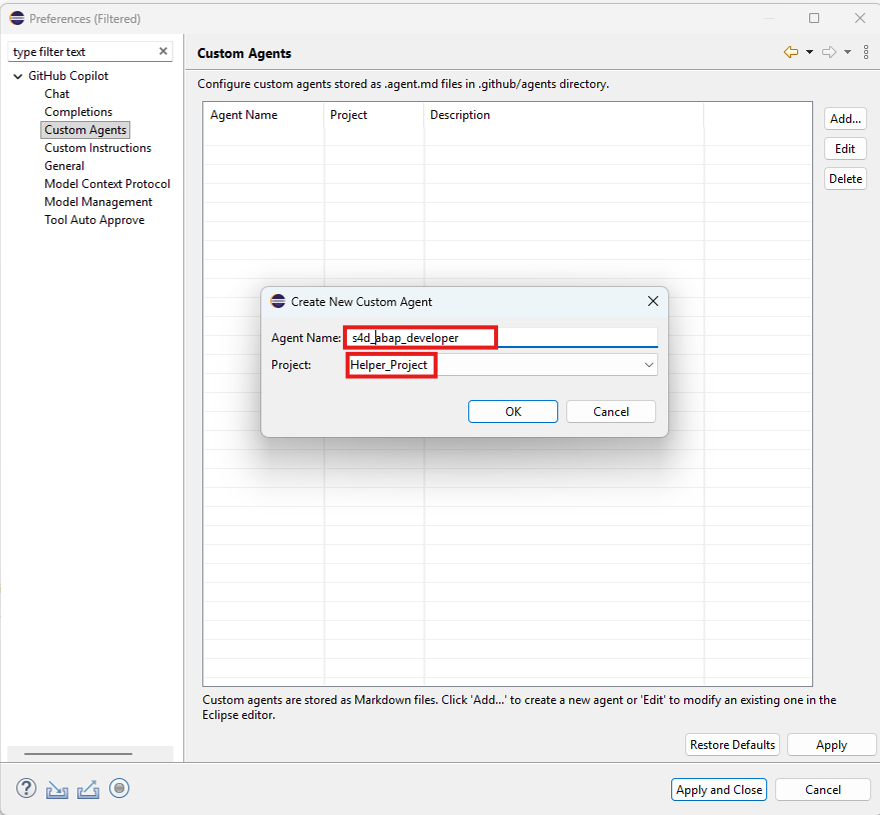Open the Completions preferences page
This screenshot has width=880, height=815.
coord(78,112)
